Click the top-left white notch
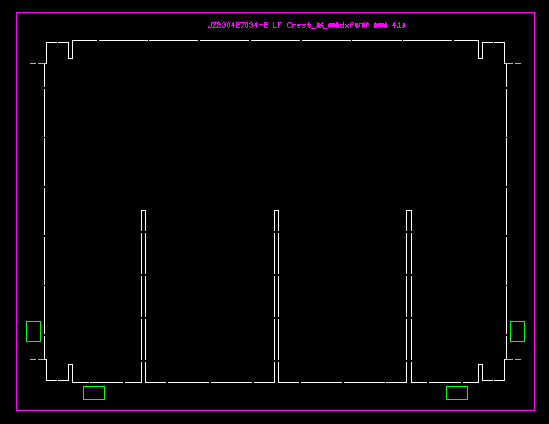Image resolution: width=549 pixels, height=424 pixels. (x=70, y=50)
